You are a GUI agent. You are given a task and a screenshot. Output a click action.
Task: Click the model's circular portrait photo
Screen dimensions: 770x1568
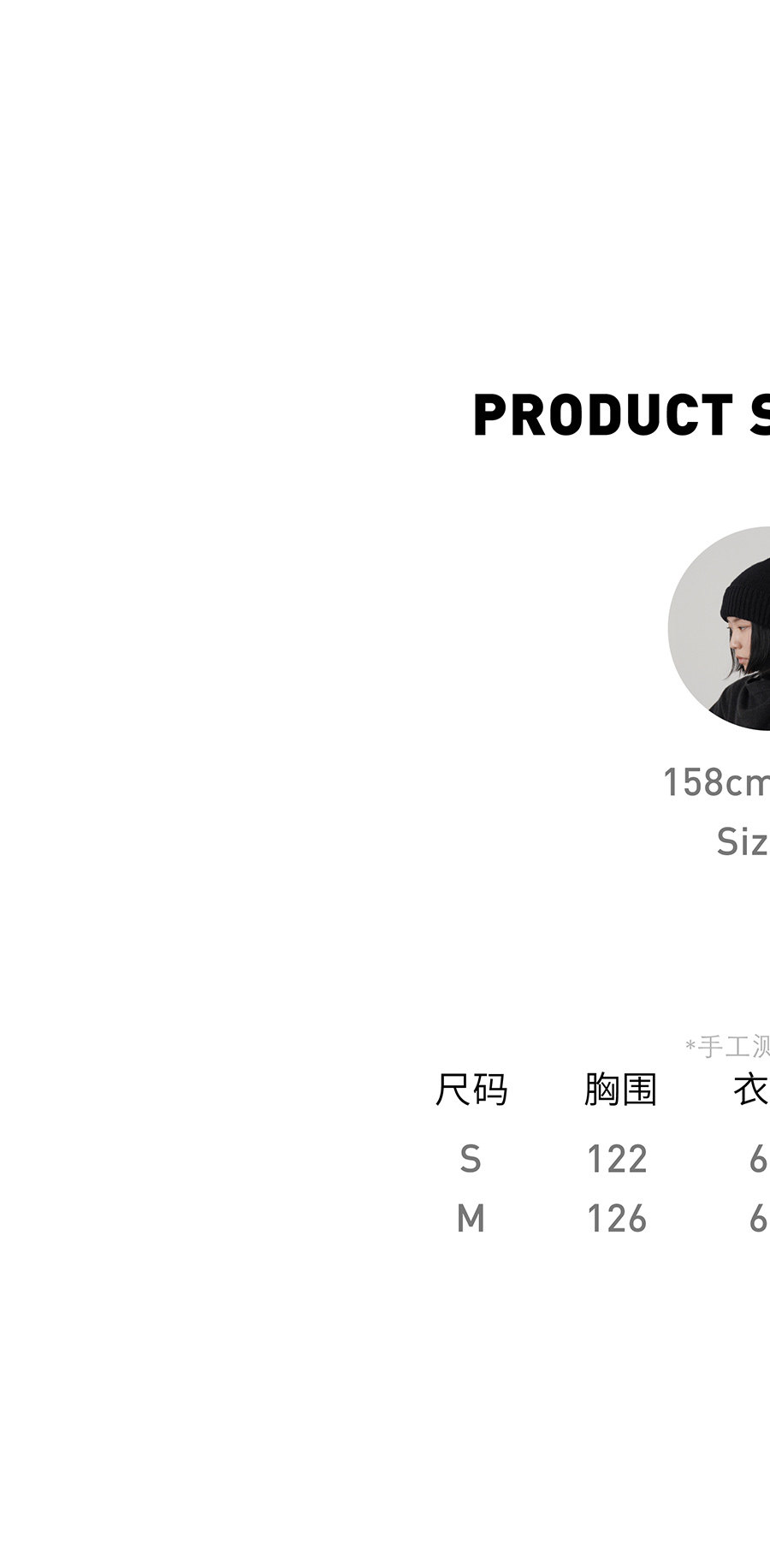pos(720,628)
